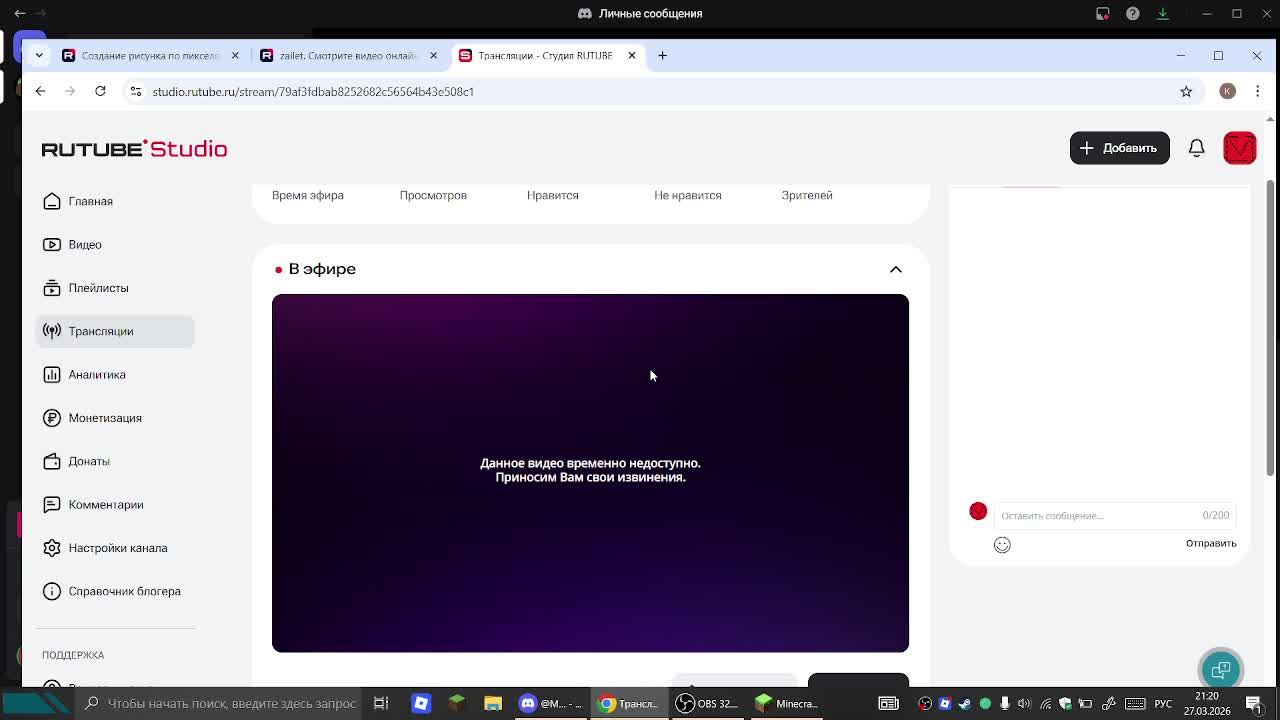Click the Донаты gift box icon
Image resolution: width=1280 pixels, height=720 pixels.
point(52,461)
